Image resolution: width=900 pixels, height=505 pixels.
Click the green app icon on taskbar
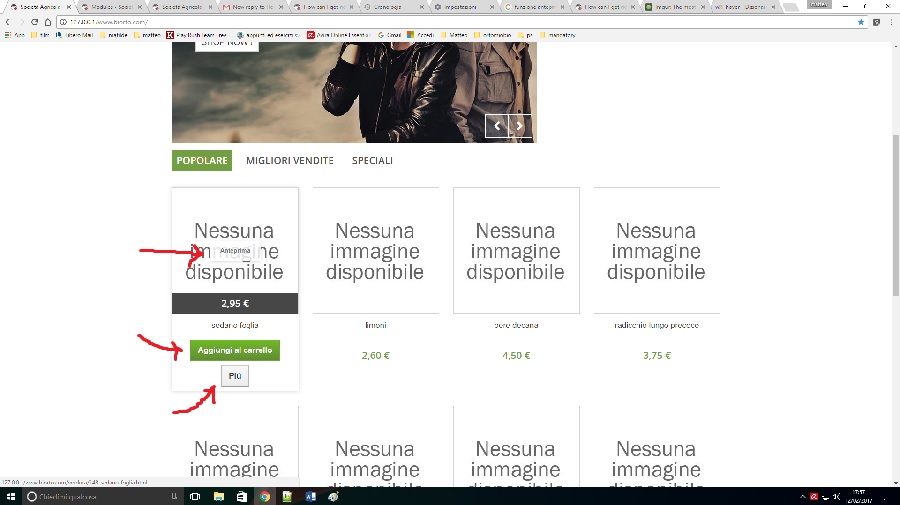[x=288, y=496]
